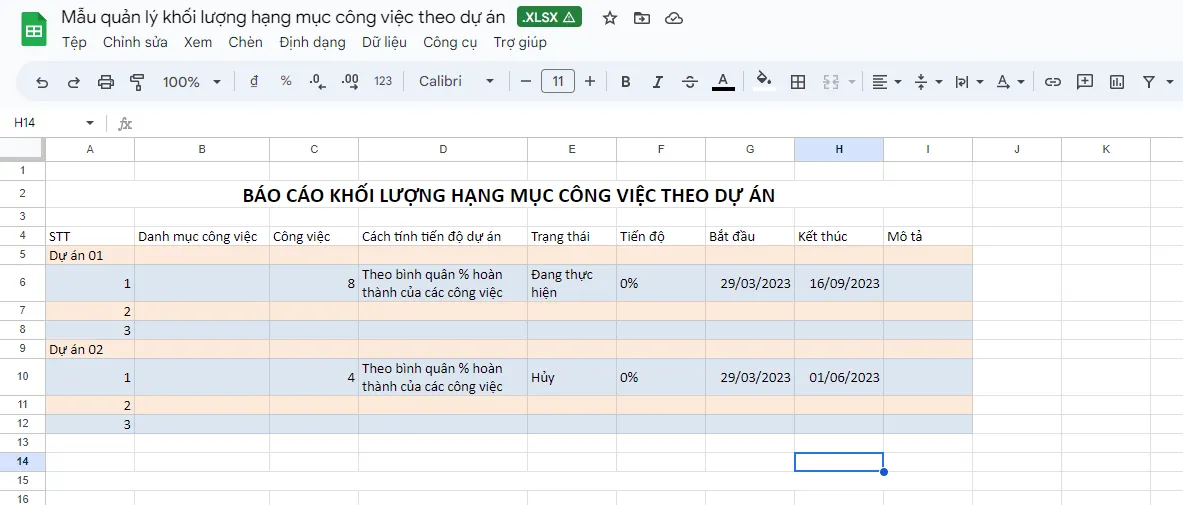Image resolution: width=1183 pixels, height=505 pixels.
Task: Open vertical align dropdown
Action: click(928, 82)
